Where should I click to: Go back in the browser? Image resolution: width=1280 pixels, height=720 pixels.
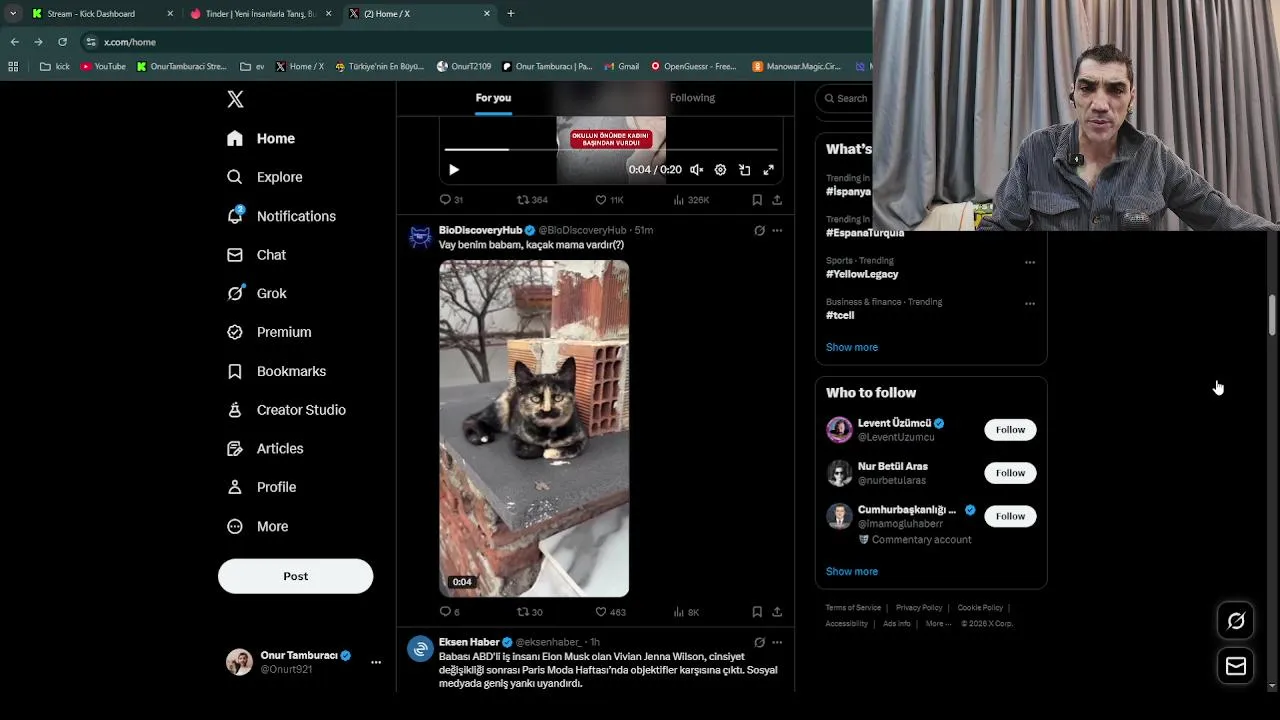click(x=14, y=42)
